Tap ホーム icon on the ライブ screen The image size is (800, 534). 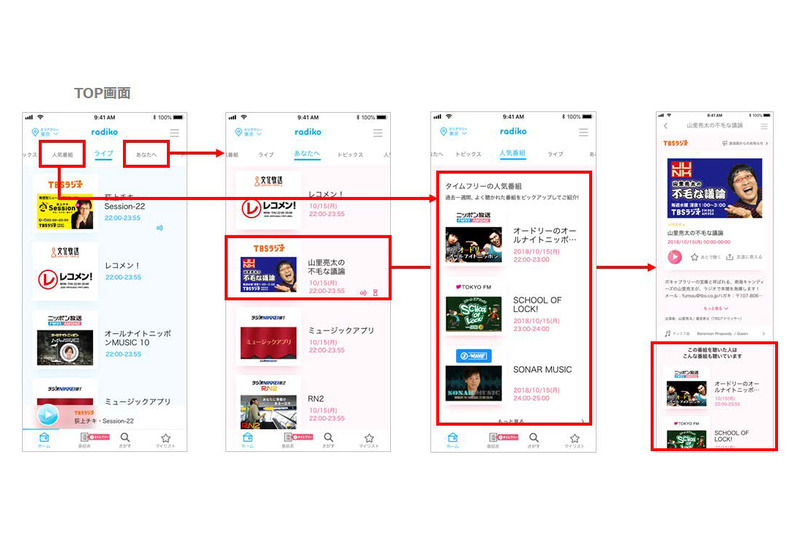point(44,440)
